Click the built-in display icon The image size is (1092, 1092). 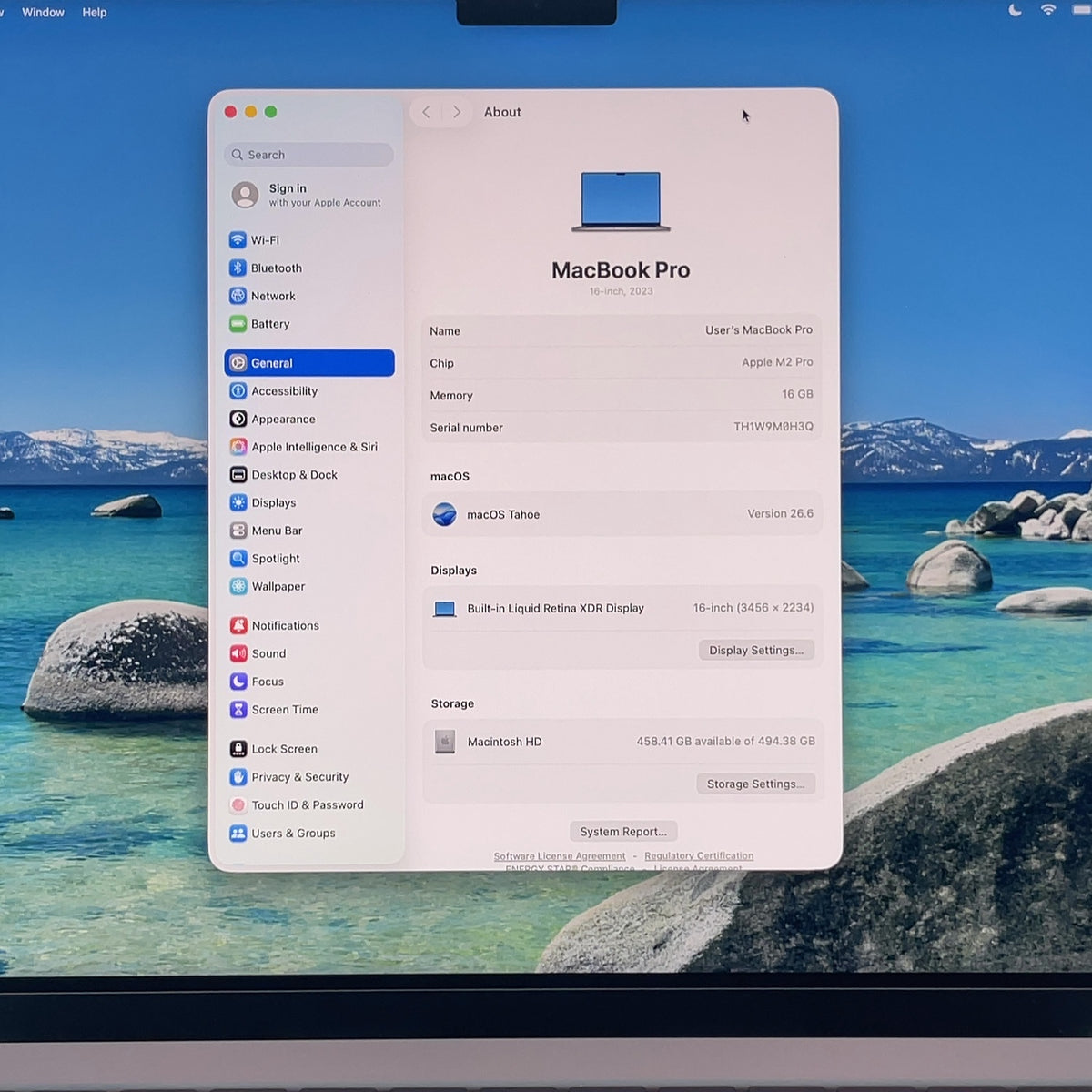445,609
